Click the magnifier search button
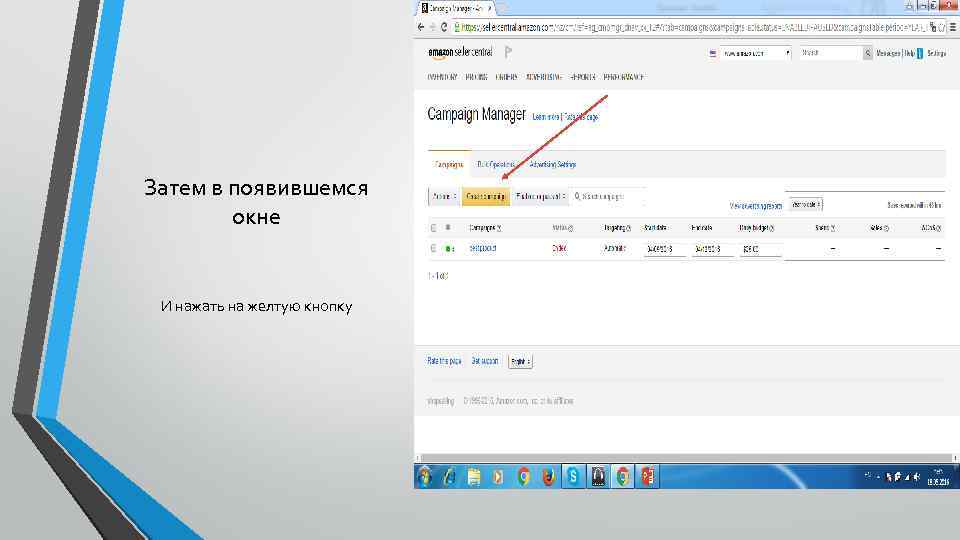 (868, 53)
